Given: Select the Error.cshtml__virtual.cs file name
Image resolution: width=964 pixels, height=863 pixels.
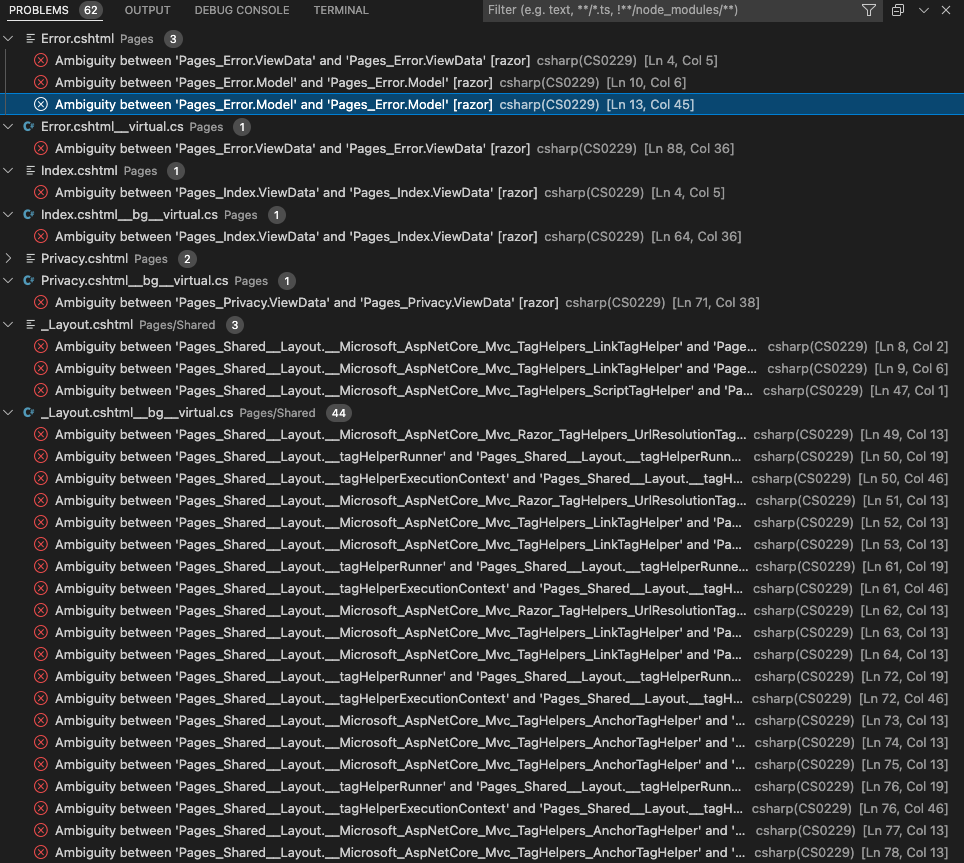Looking at the screenshot, I should point(112,127).
